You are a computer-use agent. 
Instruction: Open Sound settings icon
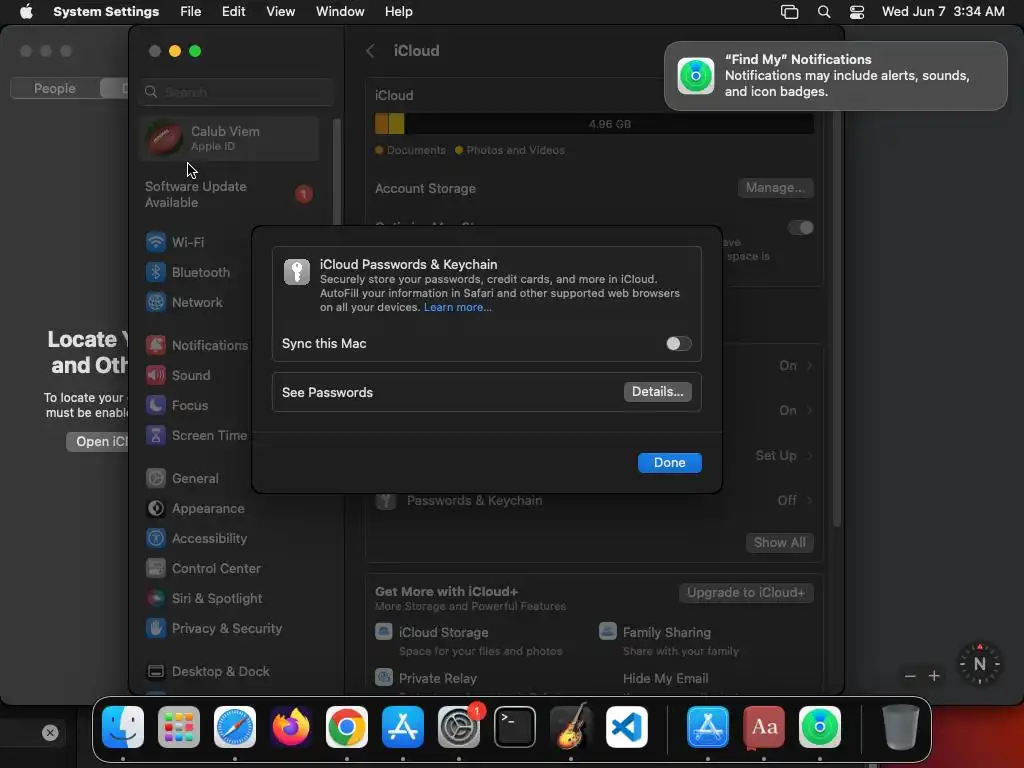[155, 375]
